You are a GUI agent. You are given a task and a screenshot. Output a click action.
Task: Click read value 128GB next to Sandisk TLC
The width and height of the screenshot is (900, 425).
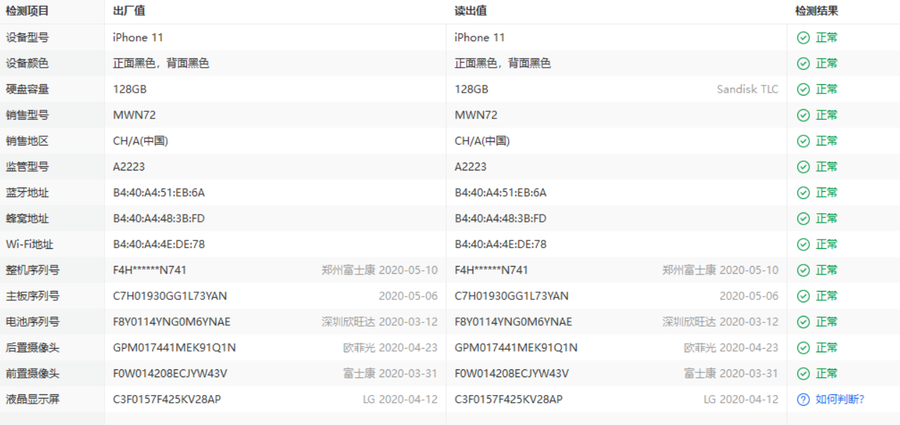point(471,90)
